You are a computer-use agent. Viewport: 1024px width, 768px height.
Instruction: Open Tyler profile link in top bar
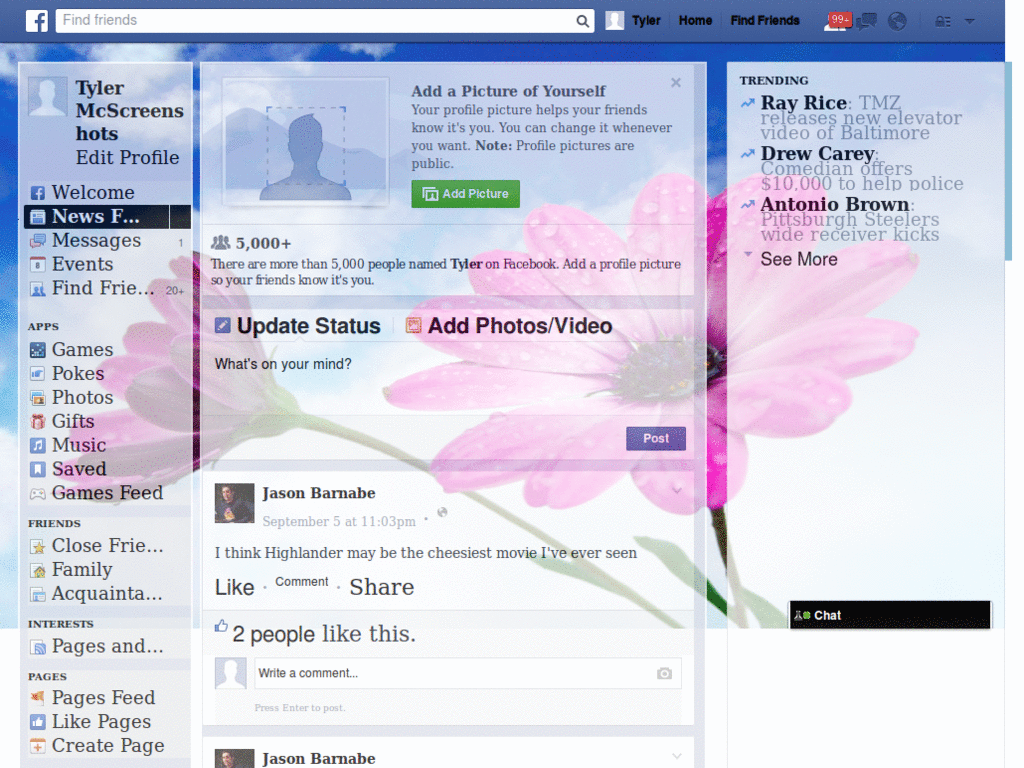(646, 21)
